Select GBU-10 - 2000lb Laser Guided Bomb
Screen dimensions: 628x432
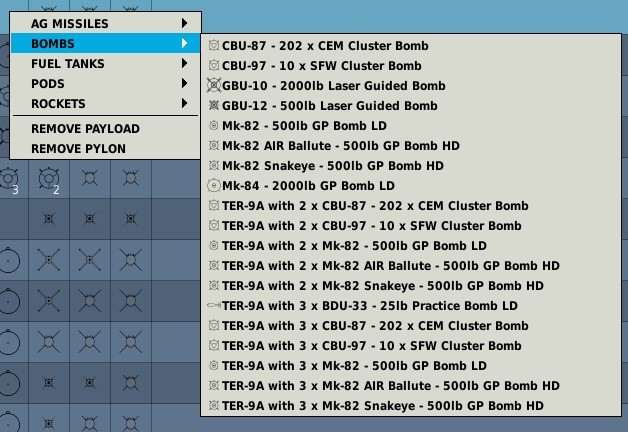coord(411,86)
